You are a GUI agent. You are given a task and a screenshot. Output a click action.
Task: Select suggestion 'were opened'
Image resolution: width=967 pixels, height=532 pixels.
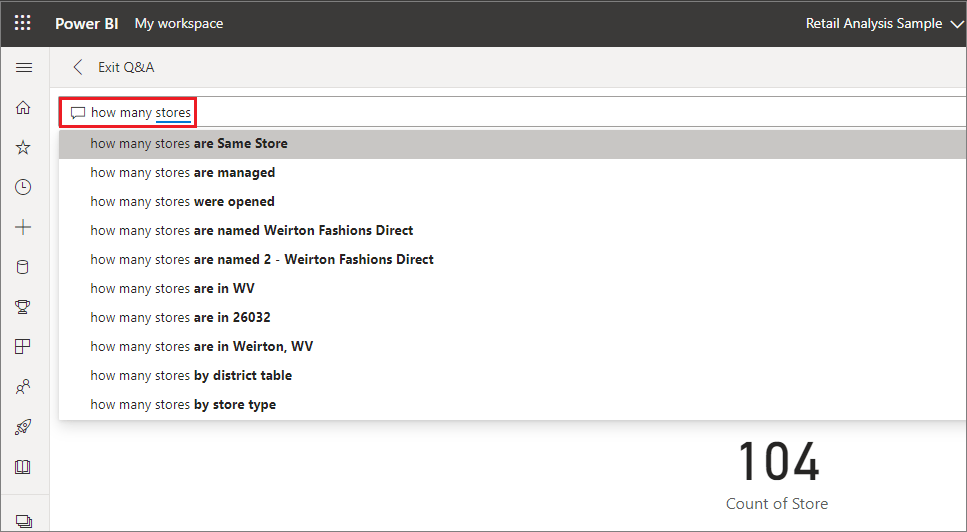[513, 202]
